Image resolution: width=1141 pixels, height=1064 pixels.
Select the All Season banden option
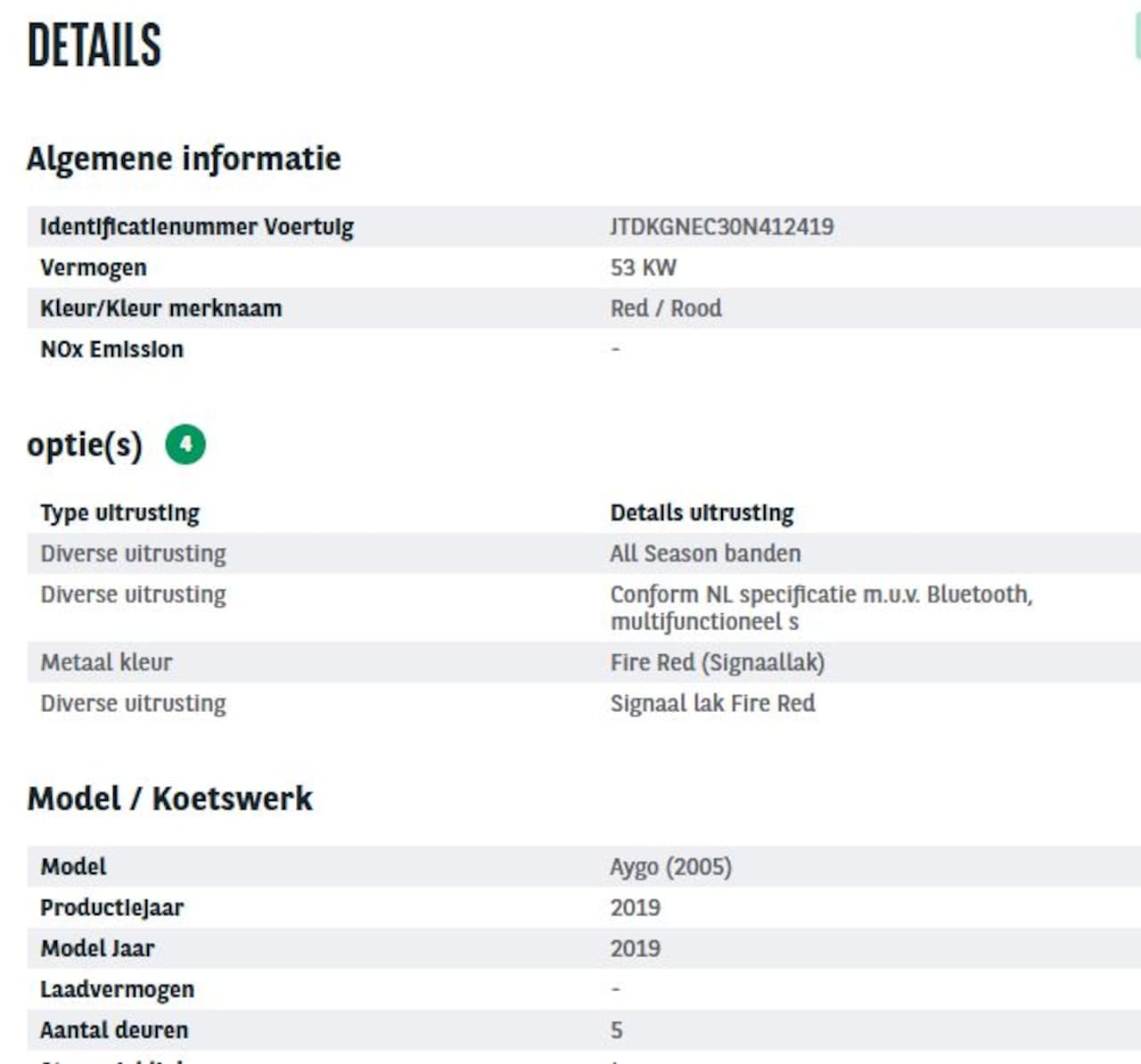coord(705,553)
